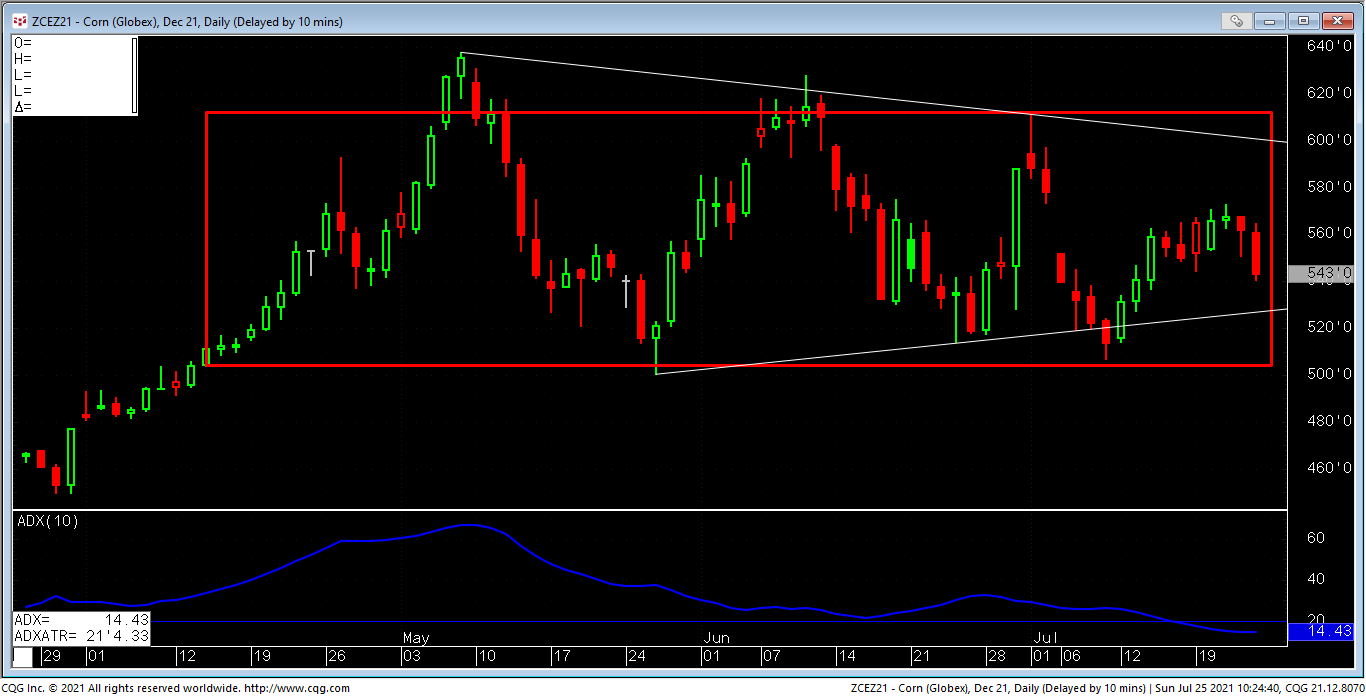Click the ADX(10) study label
Screen dimensions: 1366x696
[x=47, y=521]
